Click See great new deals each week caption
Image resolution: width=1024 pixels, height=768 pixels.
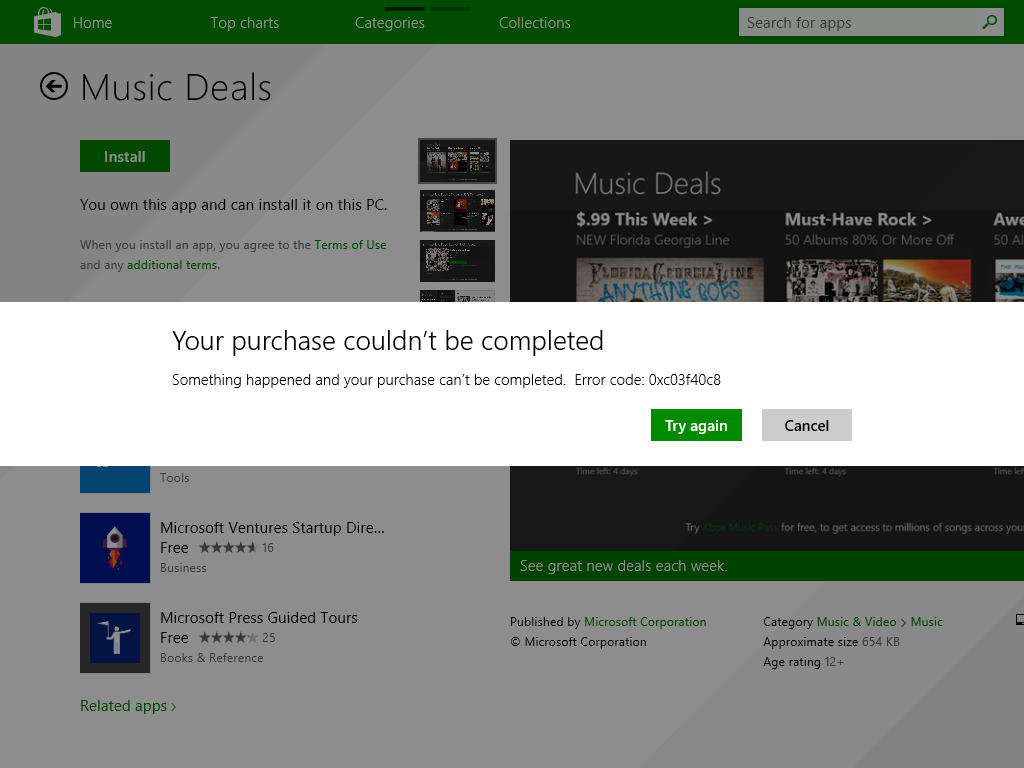tap(624, 566)
